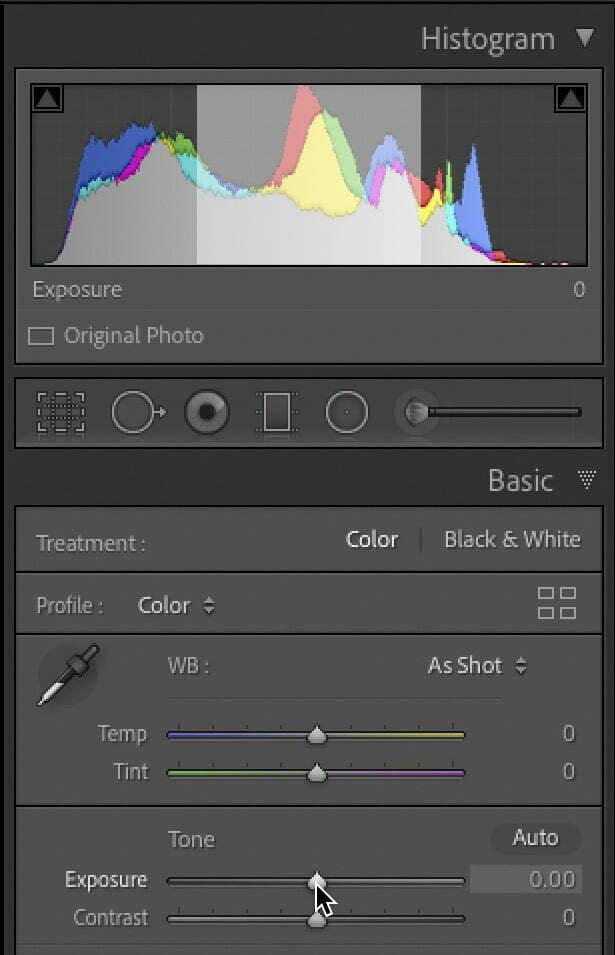Select the Crop Overlay tool
This screenshot has height=955, width=615.
coord(61,412)
